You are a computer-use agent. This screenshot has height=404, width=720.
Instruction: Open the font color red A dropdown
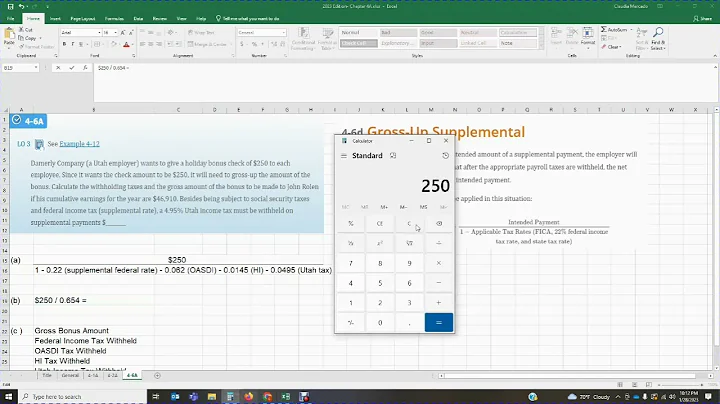point(132,45)
